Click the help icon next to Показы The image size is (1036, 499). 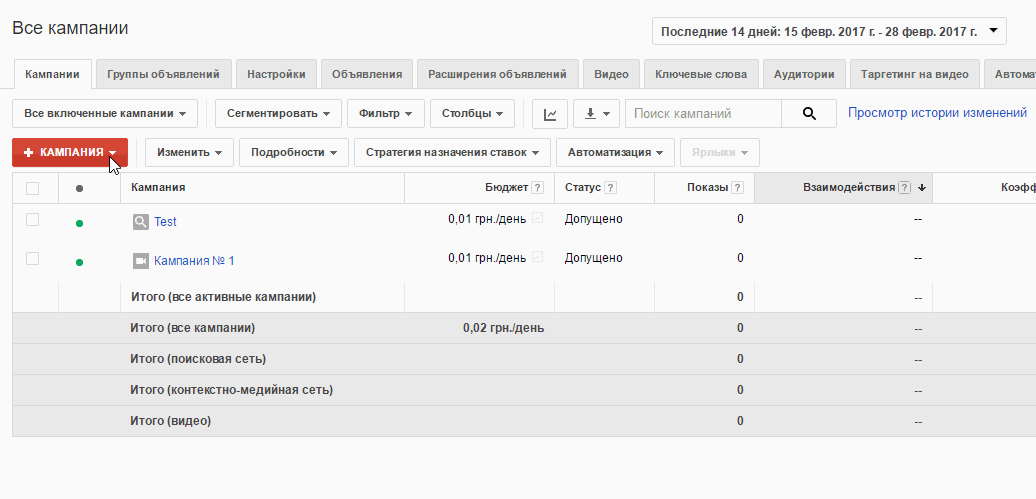tap(737, 188)
